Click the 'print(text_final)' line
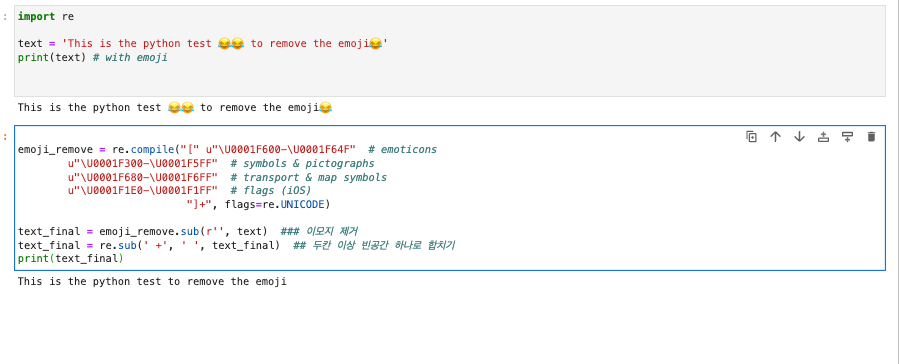The width and height of the screenshot is (899, 364). point(71,259)
